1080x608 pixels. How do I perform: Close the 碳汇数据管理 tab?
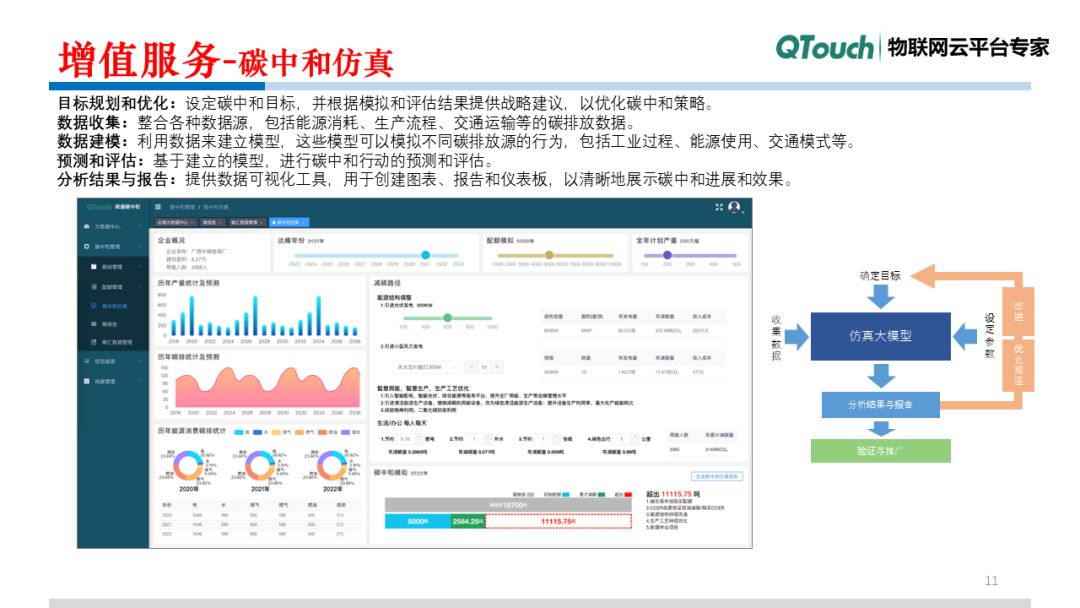(x=261, y=222)
